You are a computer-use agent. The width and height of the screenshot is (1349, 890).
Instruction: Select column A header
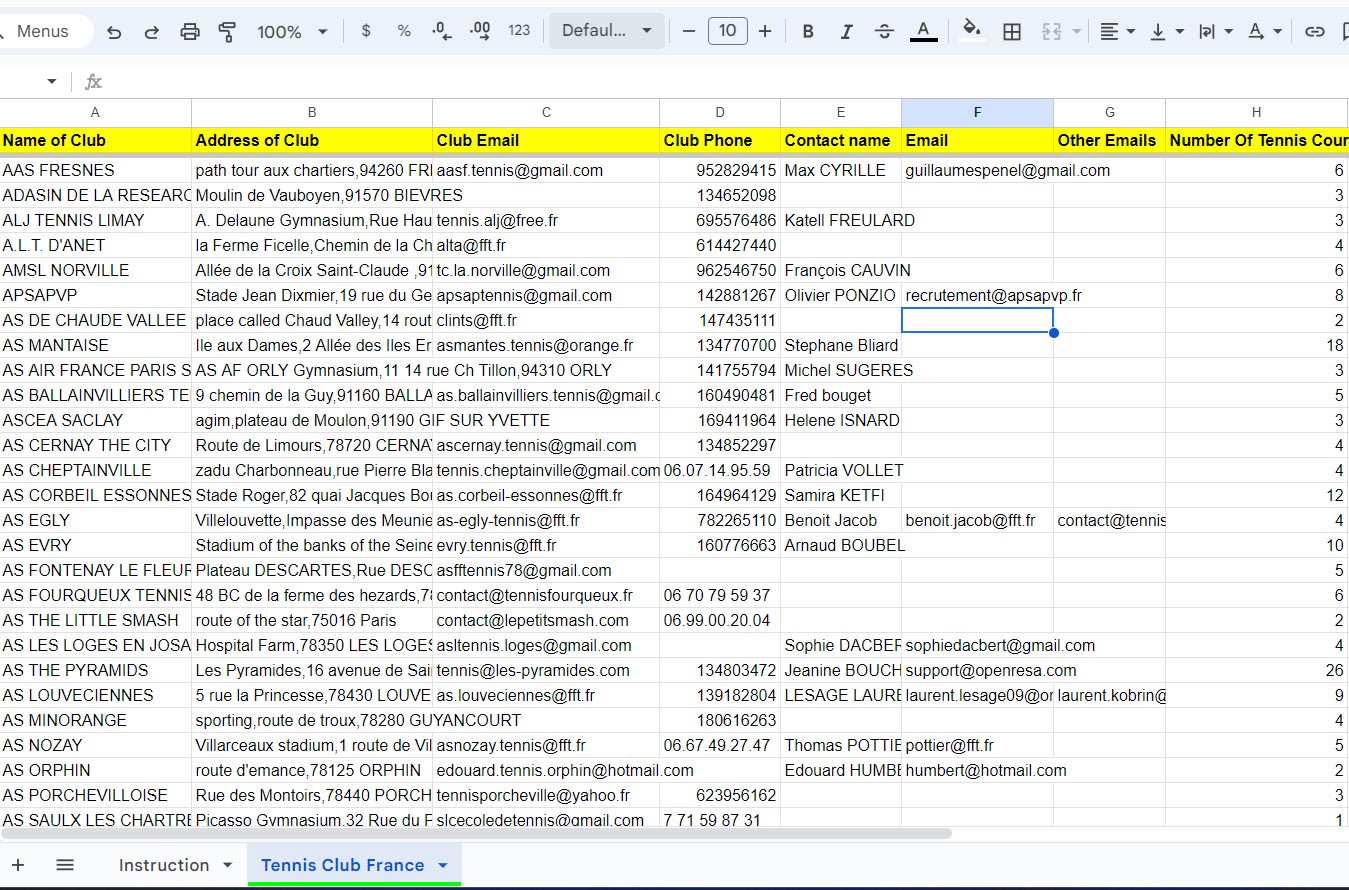(x=96, y=113)
